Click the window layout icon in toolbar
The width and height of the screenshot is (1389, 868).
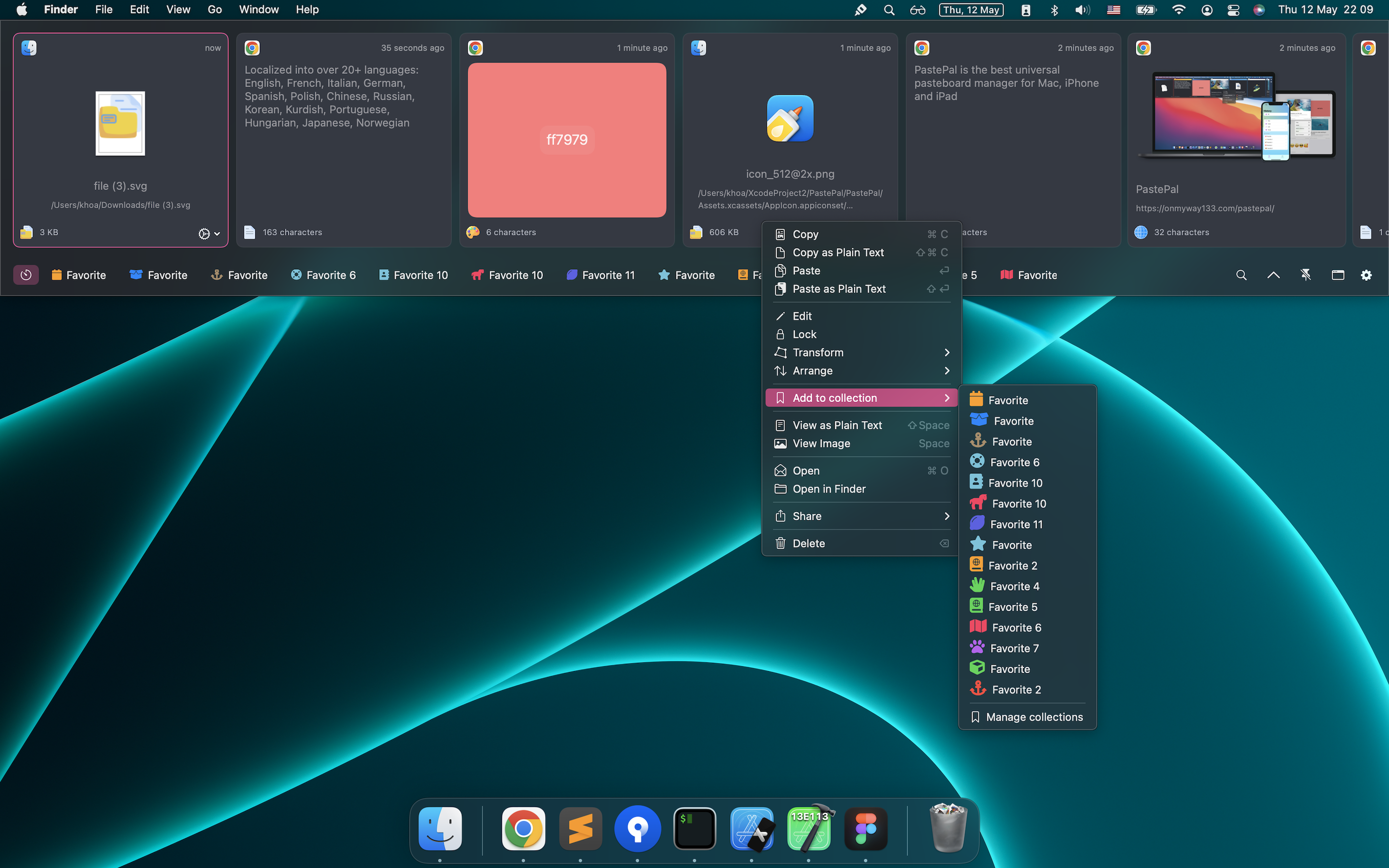[x=1337, y=275]
